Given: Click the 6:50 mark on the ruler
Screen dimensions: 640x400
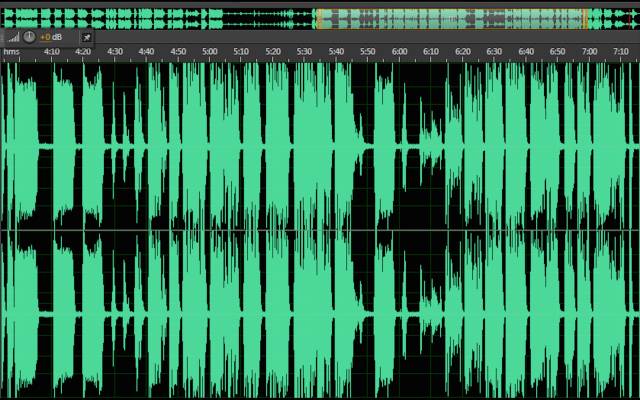Looking at the screenshot, I should point(557,51).
